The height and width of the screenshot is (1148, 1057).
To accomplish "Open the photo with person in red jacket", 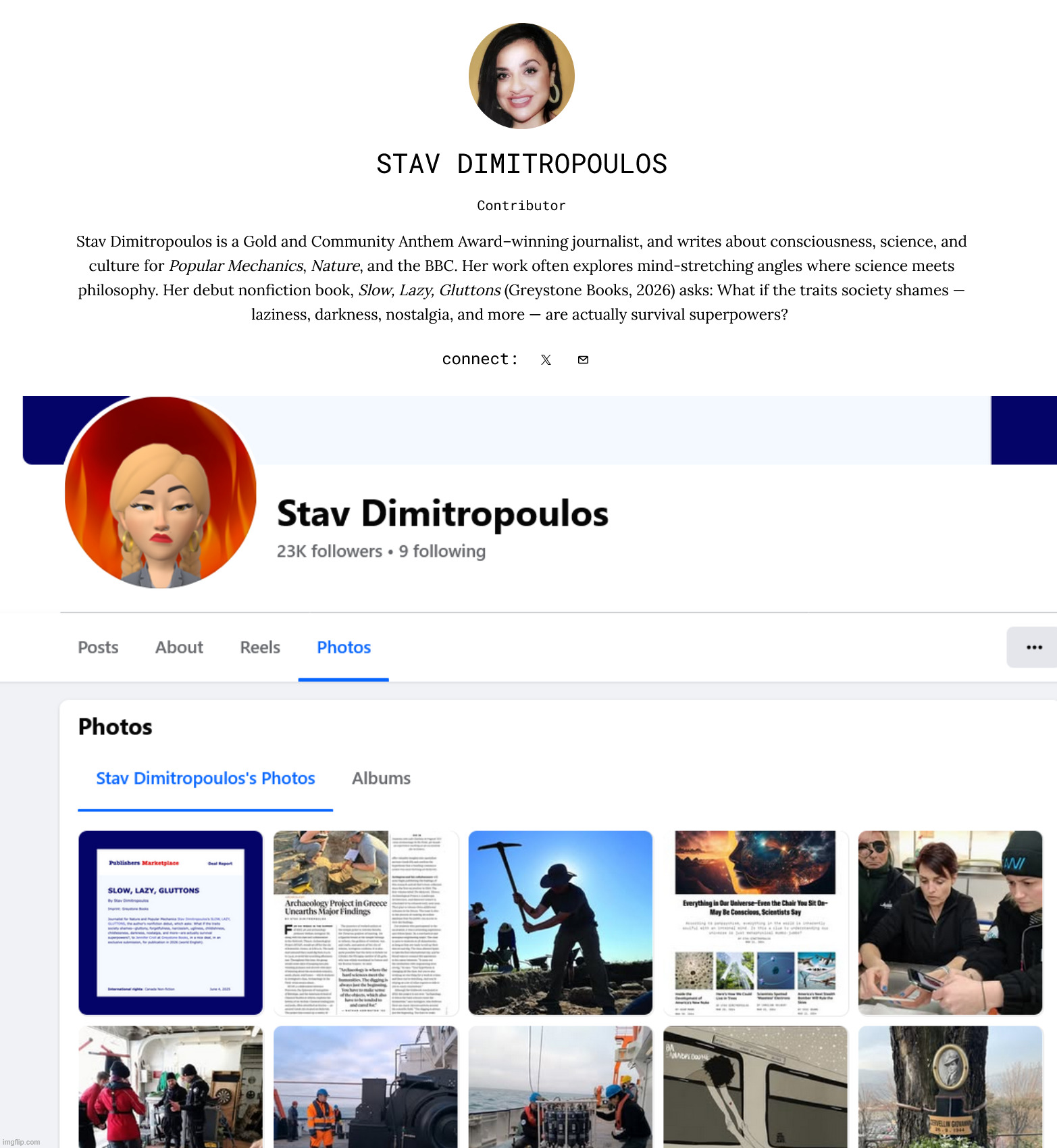I will (170, 1087).
